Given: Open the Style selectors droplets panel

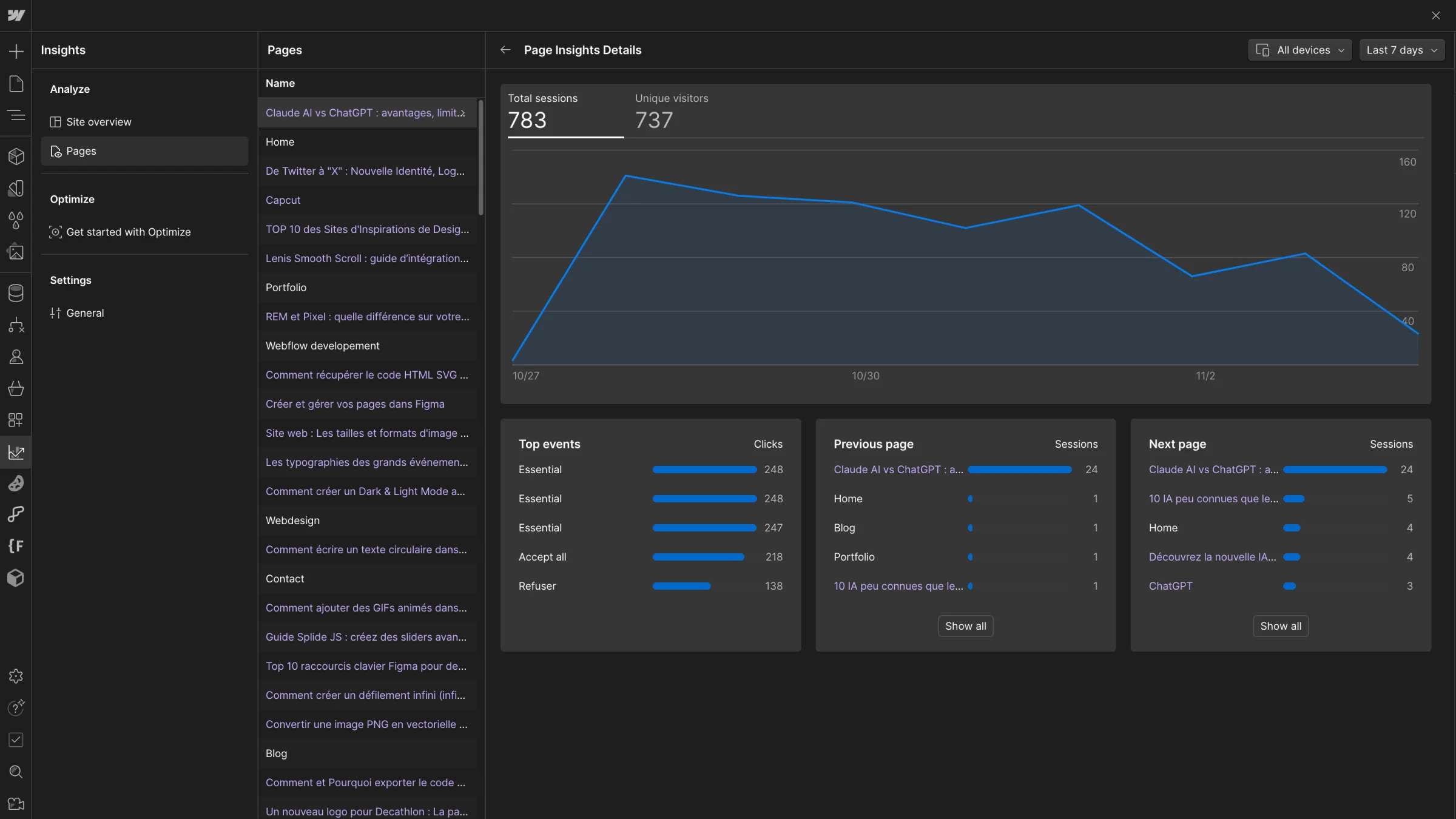Looking at the screenshot, I should (16, 220).
